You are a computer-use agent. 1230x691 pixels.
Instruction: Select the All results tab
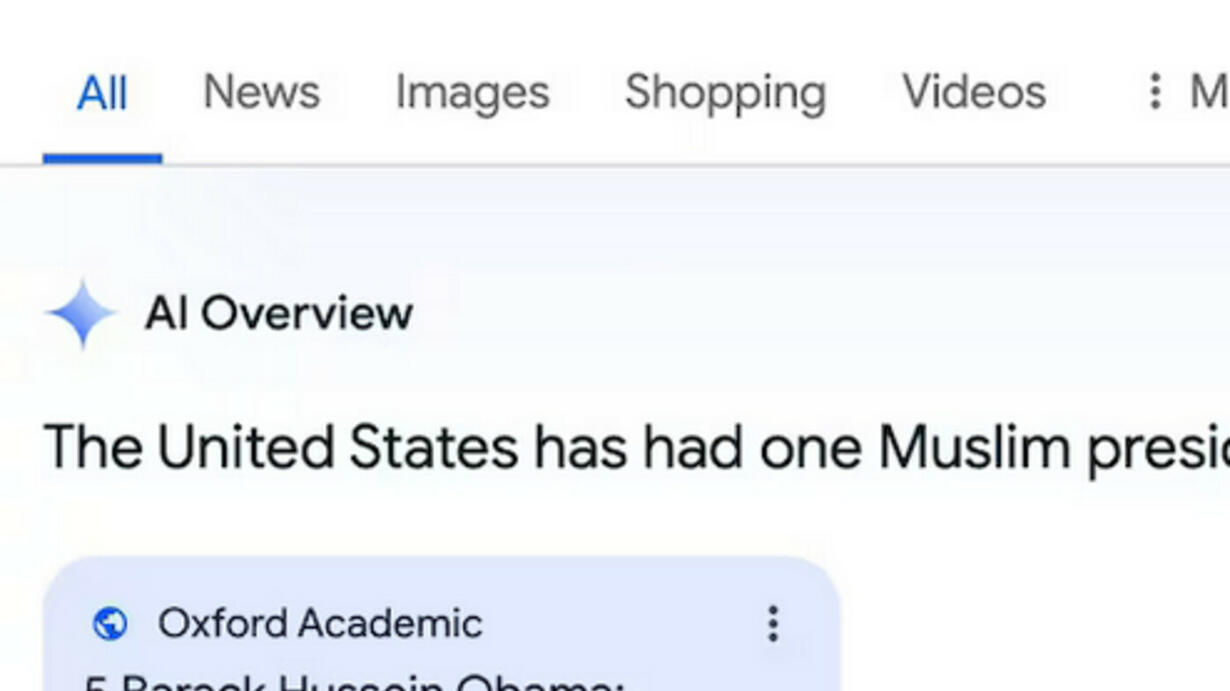click(x=102, y=93)
